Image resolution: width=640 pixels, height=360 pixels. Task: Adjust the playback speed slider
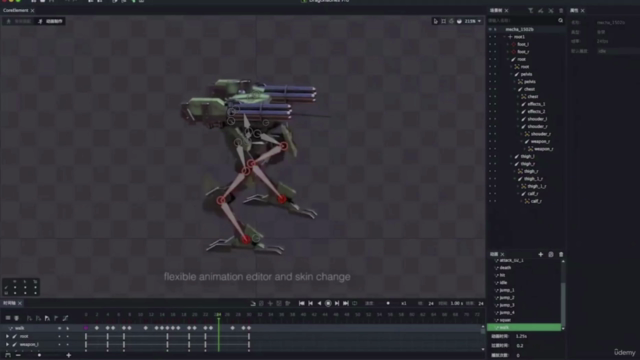pos(388,303)
